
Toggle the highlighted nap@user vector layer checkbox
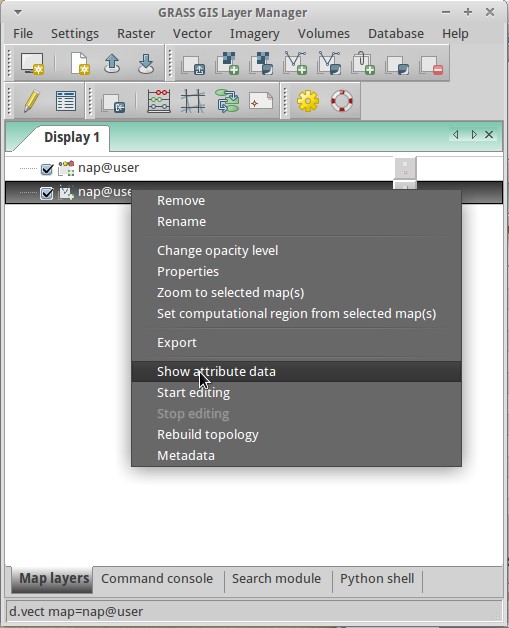point(47,194)
